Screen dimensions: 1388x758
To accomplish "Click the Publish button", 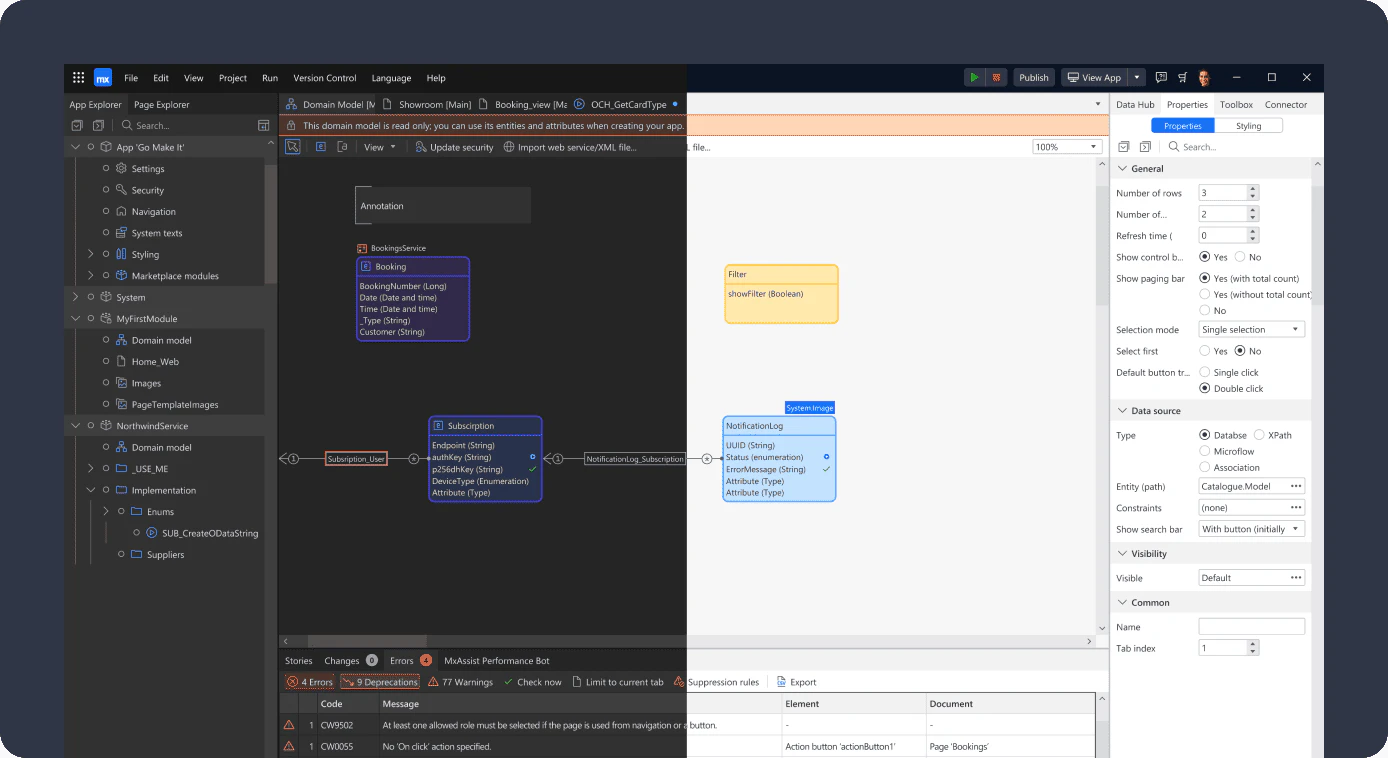I will [1033, 77].
